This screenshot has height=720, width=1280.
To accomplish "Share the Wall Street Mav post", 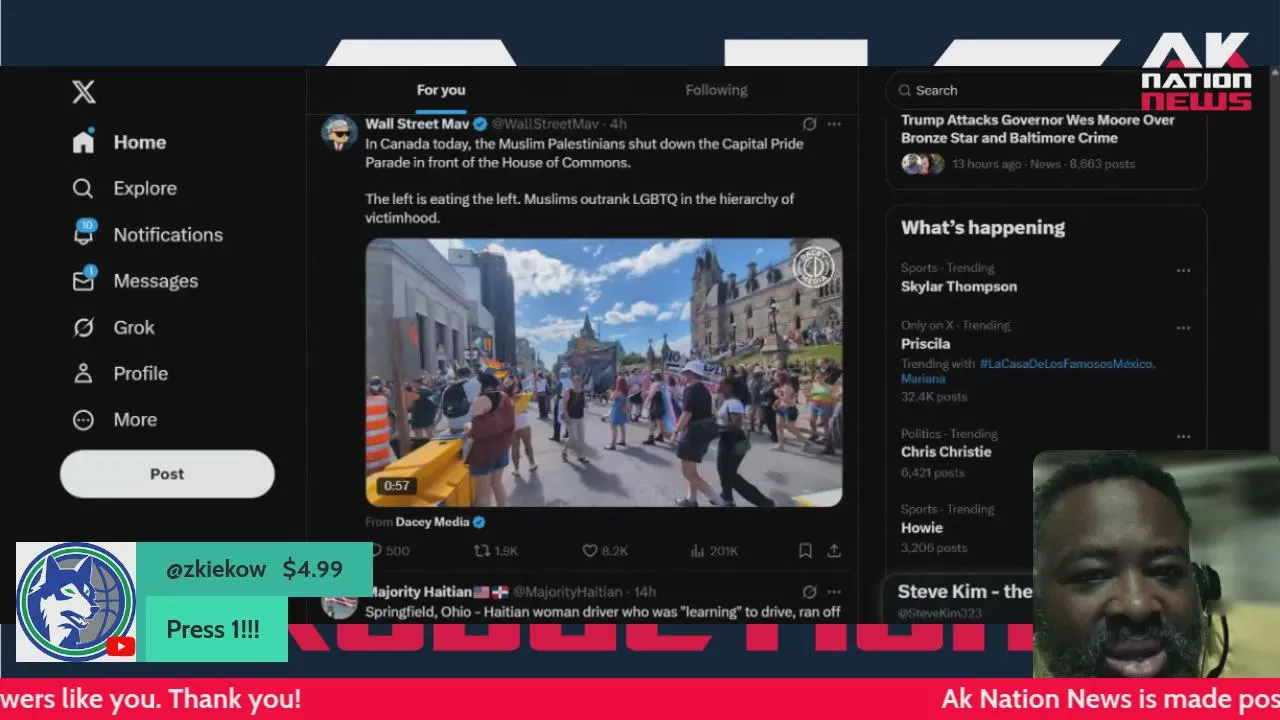I will pyautogui.click(x=834, y=551).
